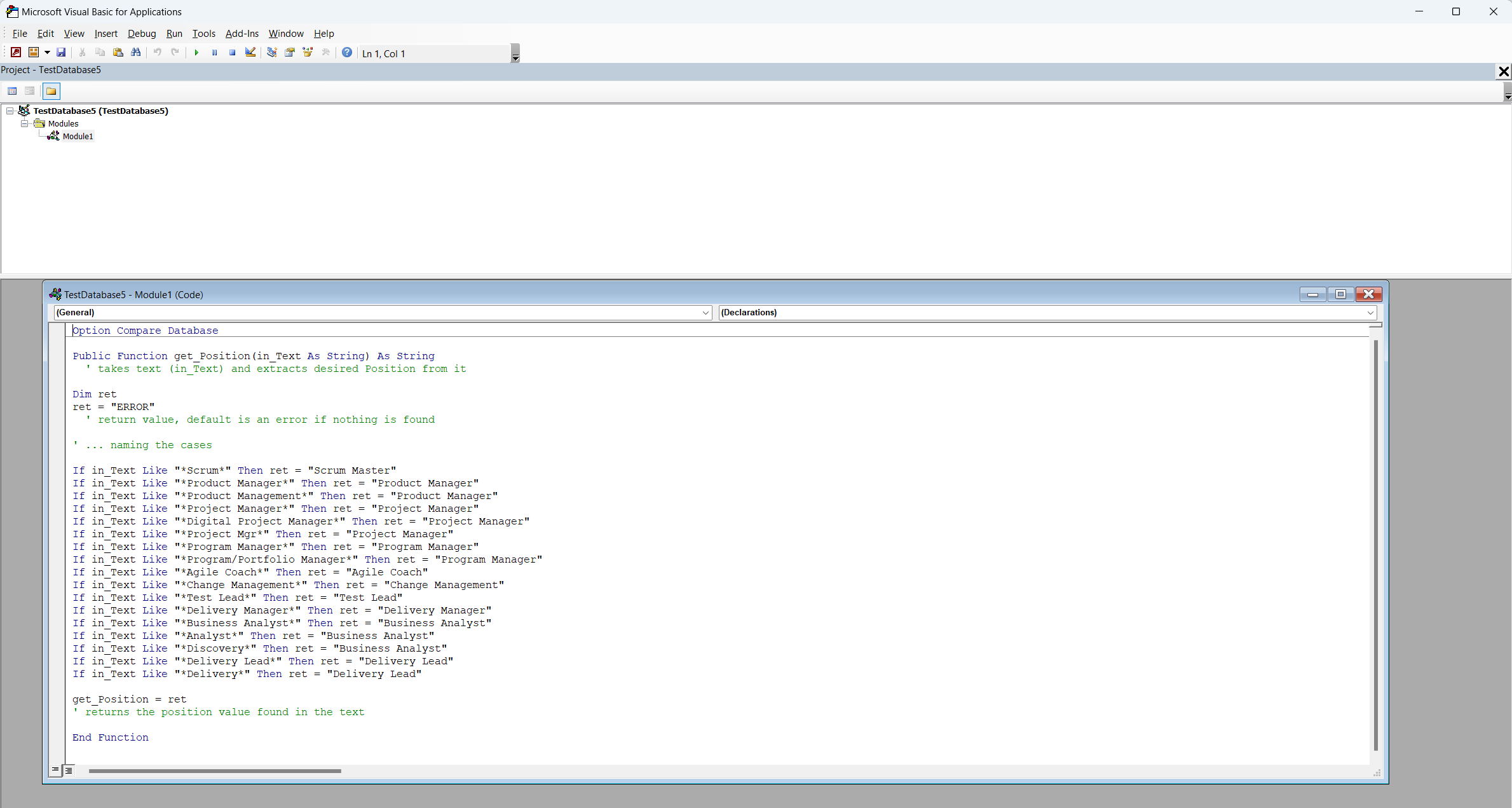
Task: Click the code window vertical scrollbar
Action: (1376, 545)
